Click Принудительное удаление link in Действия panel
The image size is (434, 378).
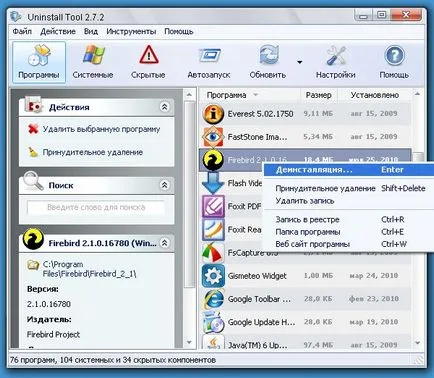92,152
